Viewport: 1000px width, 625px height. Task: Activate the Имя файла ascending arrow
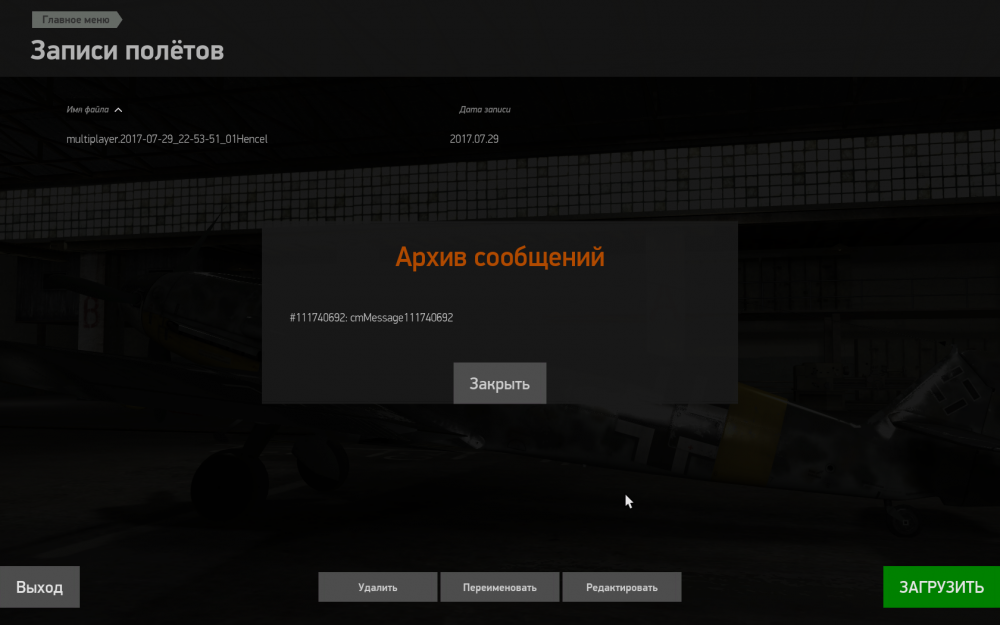(119, 110)
